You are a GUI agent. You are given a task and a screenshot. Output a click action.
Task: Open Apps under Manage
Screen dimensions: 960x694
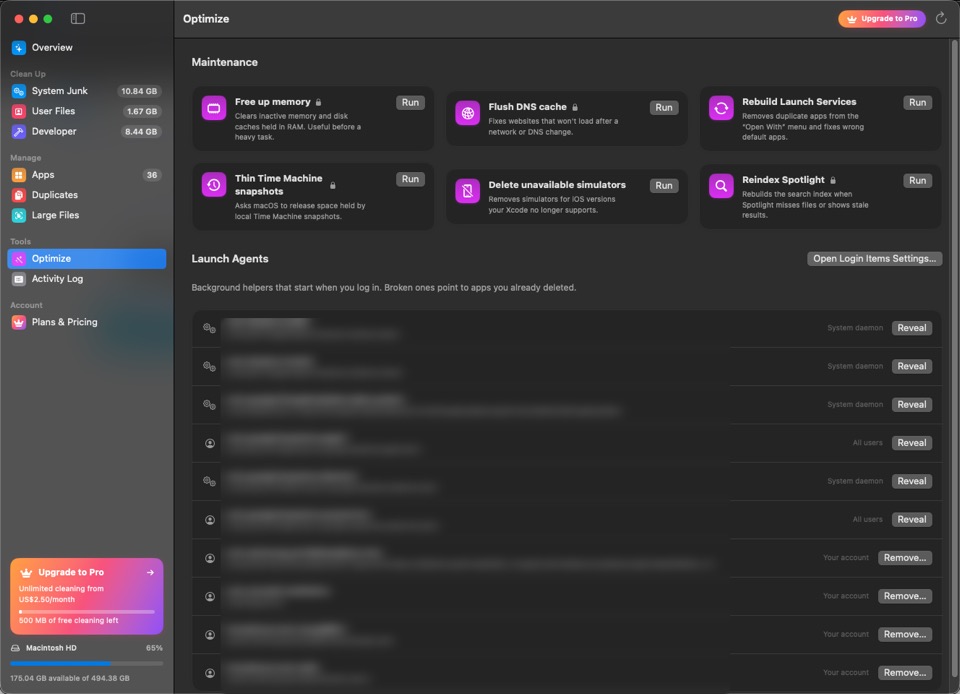point(87,174)
